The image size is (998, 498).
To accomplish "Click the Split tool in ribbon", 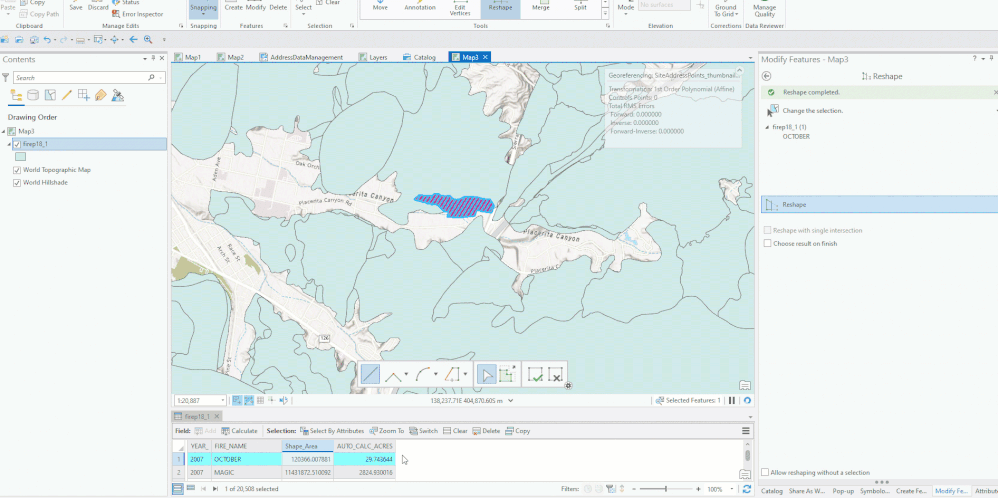I will click(x=581, y=7).
